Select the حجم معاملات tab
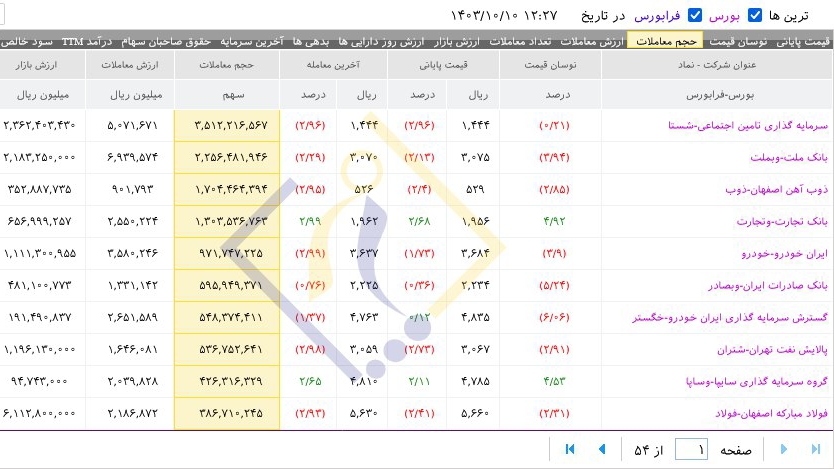Screen dimensions: 834x469 665,40
